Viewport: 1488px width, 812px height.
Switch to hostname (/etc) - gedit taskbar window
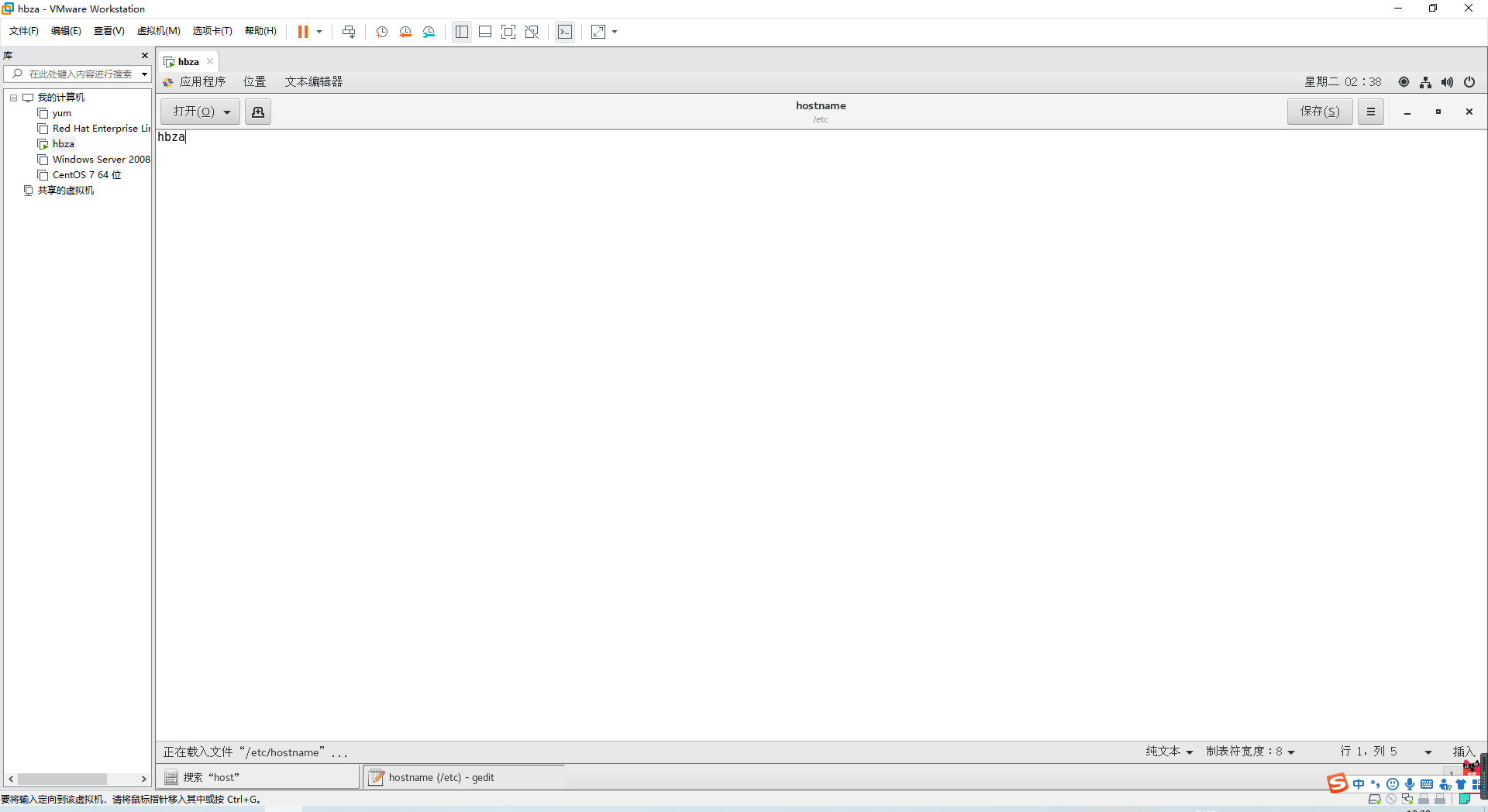click(x=463, y=777)
